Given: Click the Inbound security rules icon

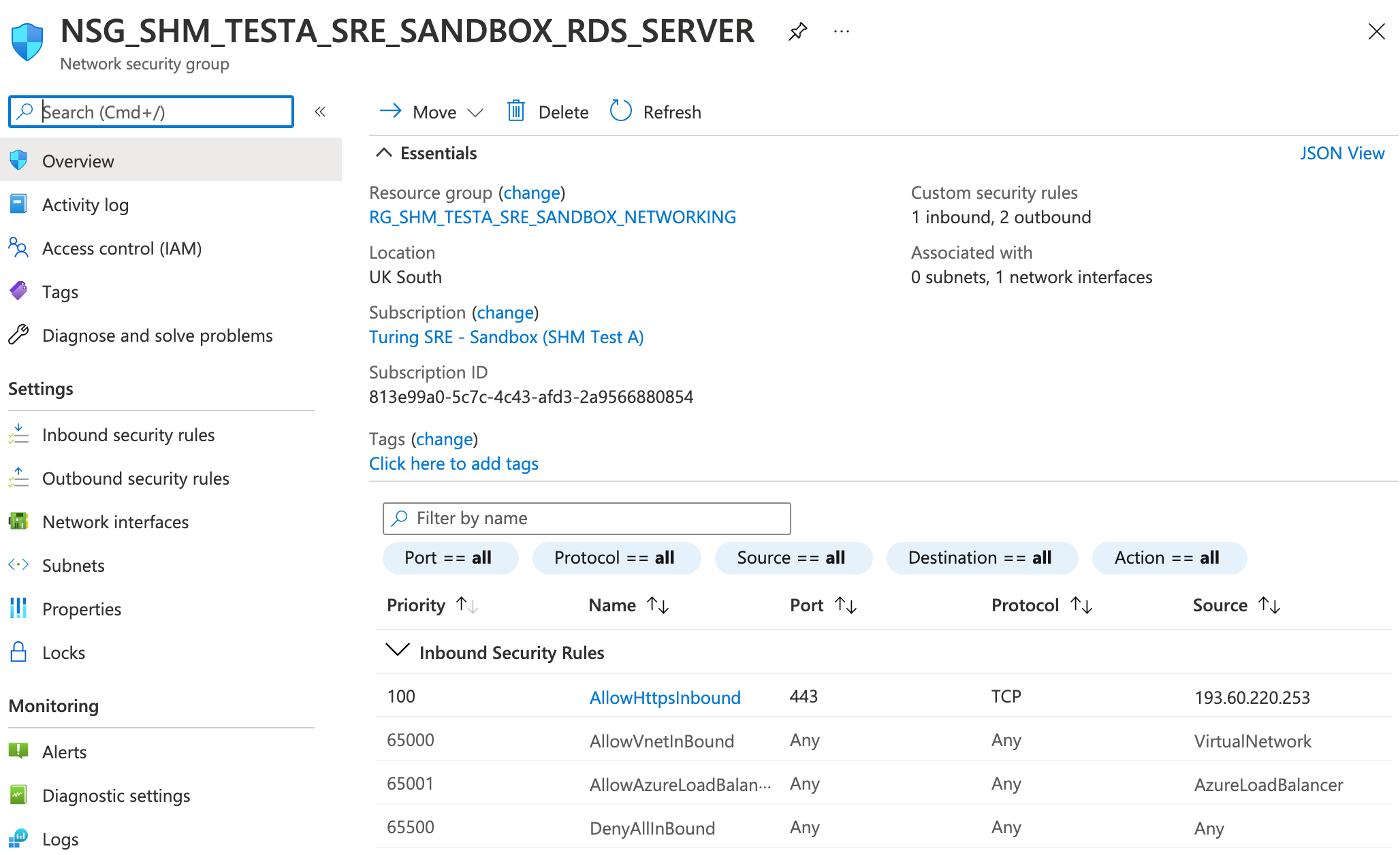Looking at the screenshot, I should click(x=18, y=434).
